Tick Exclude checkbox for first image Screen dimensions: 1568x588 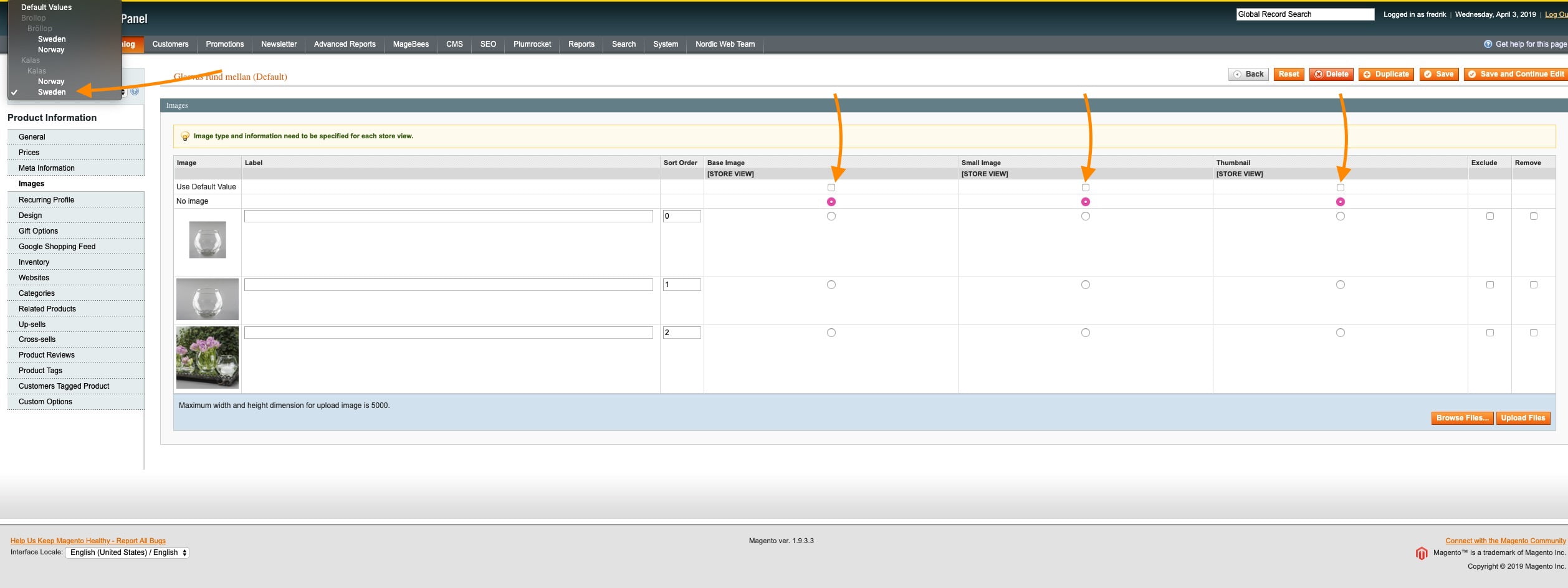pos(1489,216)
